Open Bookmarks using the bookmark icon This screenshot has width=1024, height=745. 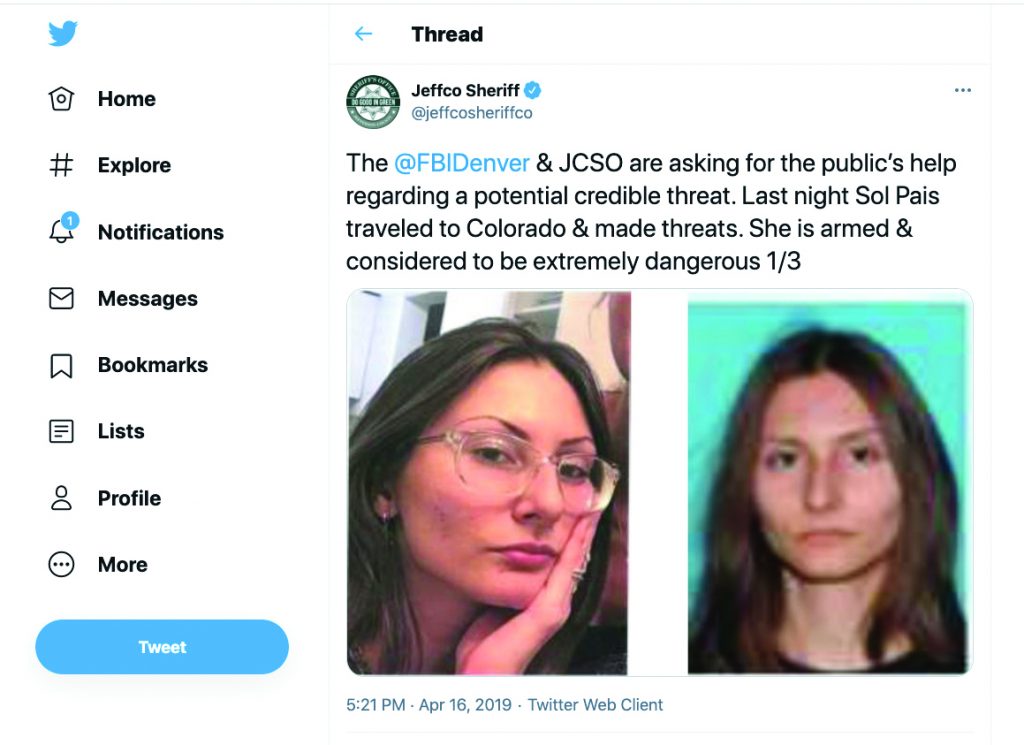[61, 365]
